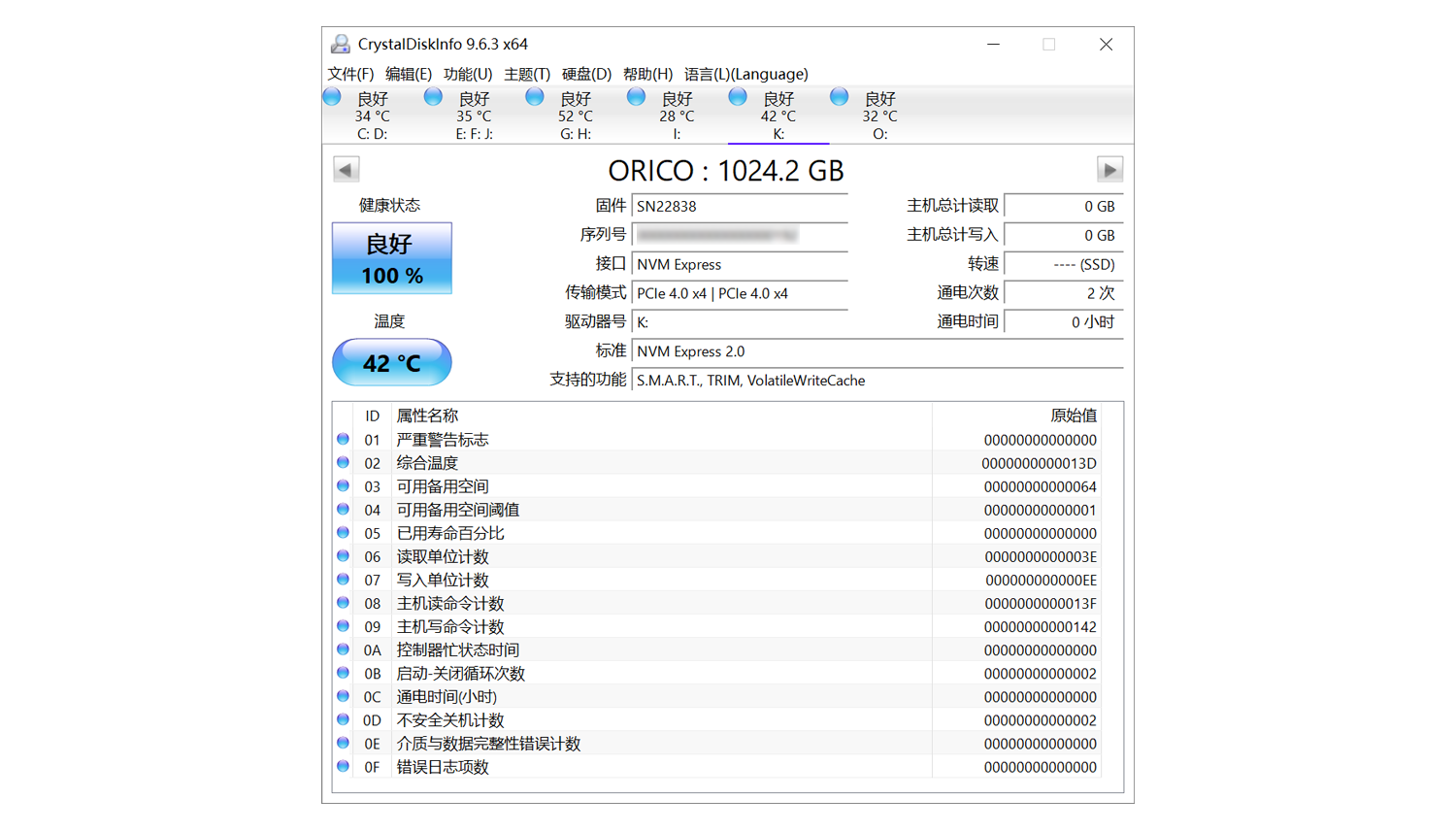Click status orb for G: H: disk
Screen dimensions: 1456x832
(535, 97)
